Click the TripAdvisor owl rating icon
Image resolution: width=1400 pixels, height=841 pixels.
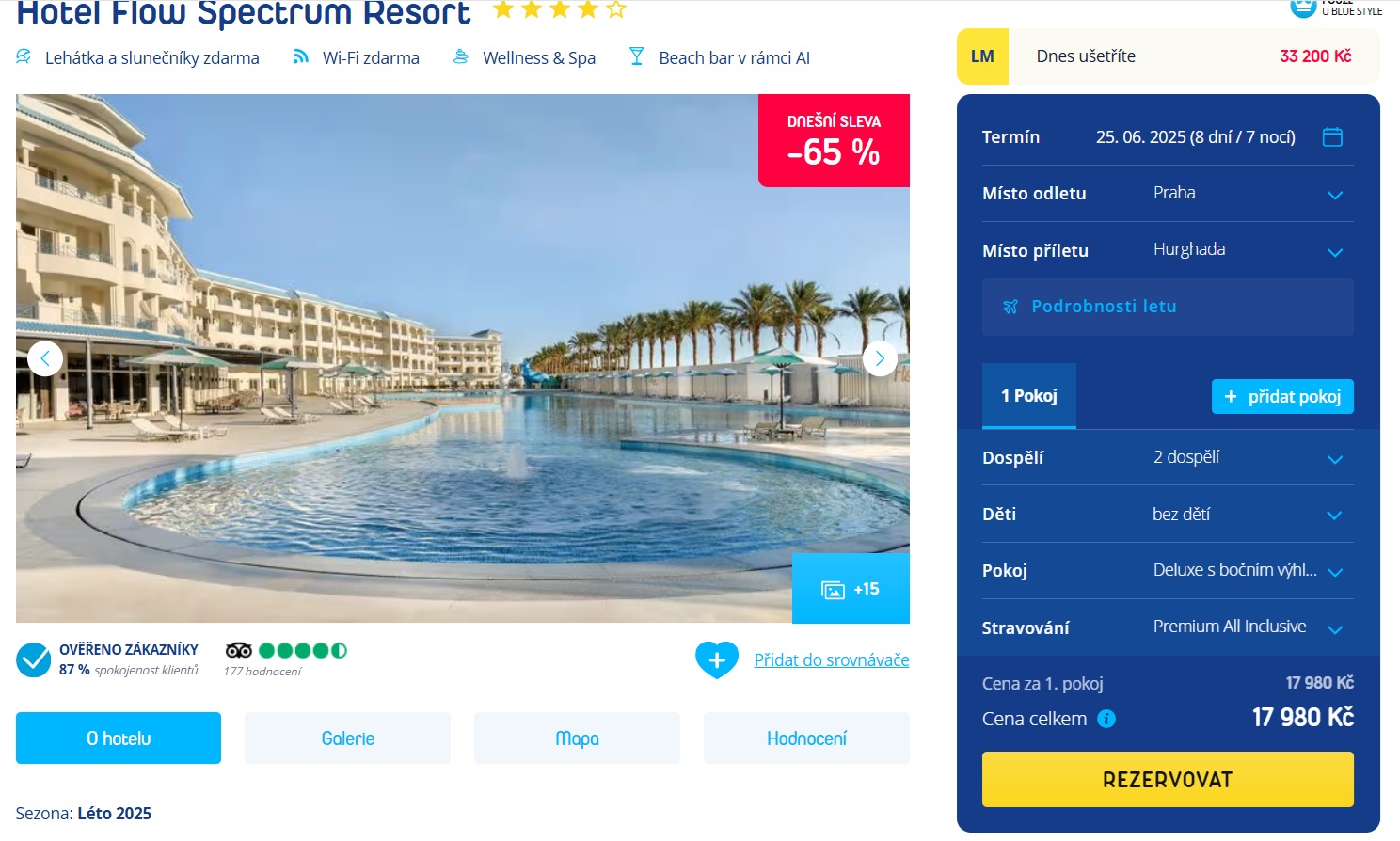pos(239,650)
